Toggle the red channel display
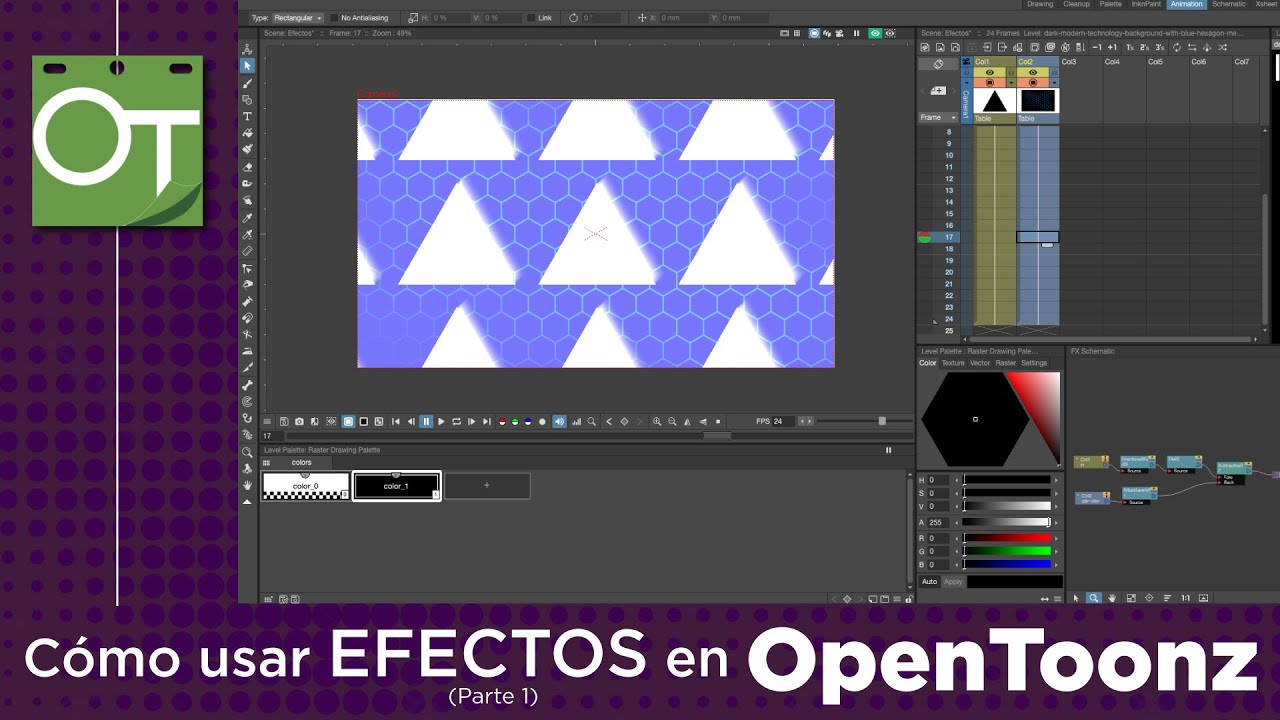The image size is (1280, 720). (x=502, y=422)
